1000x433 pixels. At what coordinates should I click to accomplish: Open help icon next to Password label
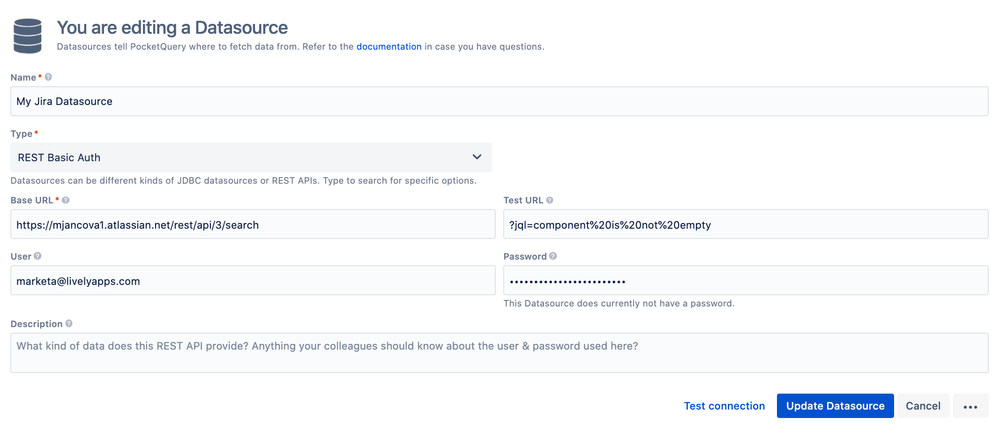(x=553, y=256)
